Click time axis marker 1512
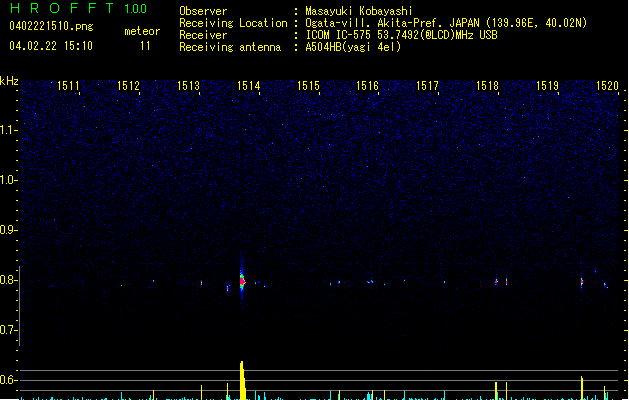 128,86
